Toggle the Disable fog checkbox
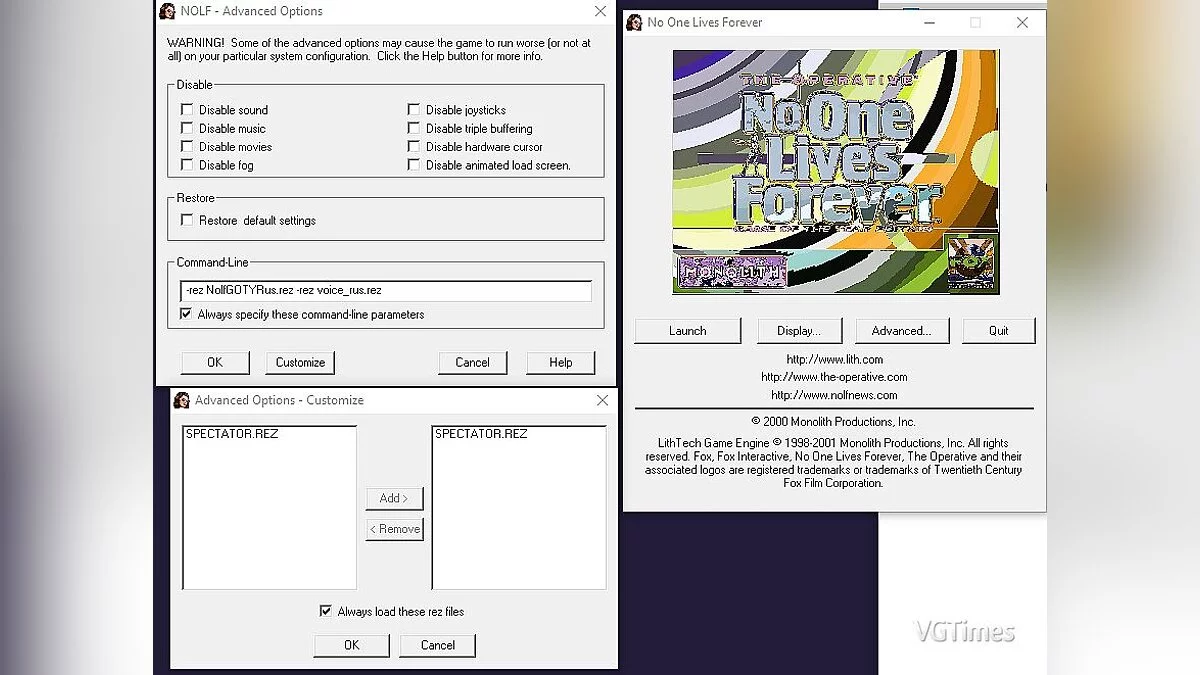 [187, 165]
